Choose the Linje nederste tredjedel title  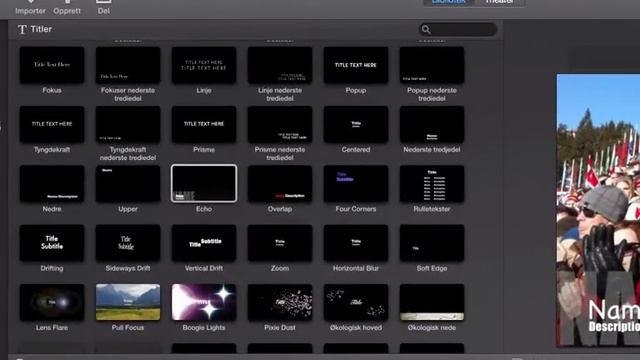(280, 65)
